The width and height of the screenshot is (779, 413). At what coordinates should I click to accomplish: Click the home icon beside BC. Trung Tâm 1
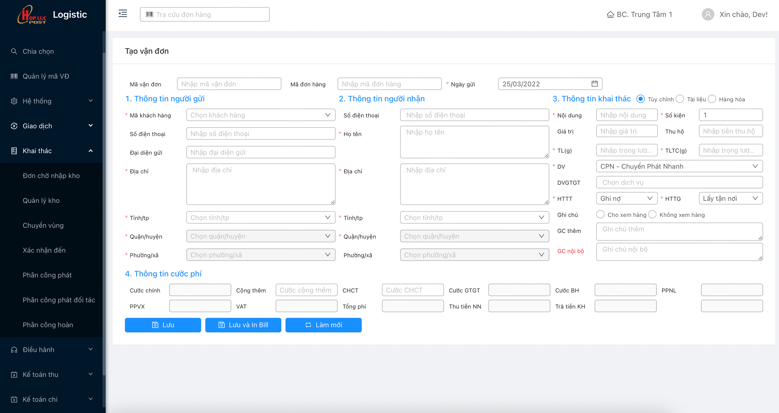610,15
